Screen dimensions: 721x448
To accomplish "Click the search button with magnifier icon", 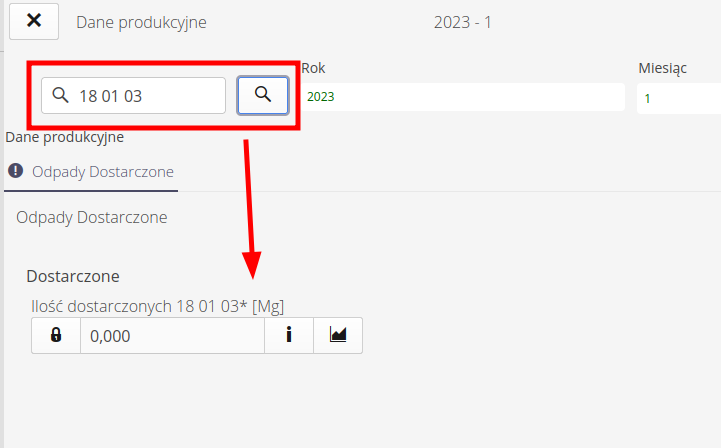I will click(x=263, y=95).
